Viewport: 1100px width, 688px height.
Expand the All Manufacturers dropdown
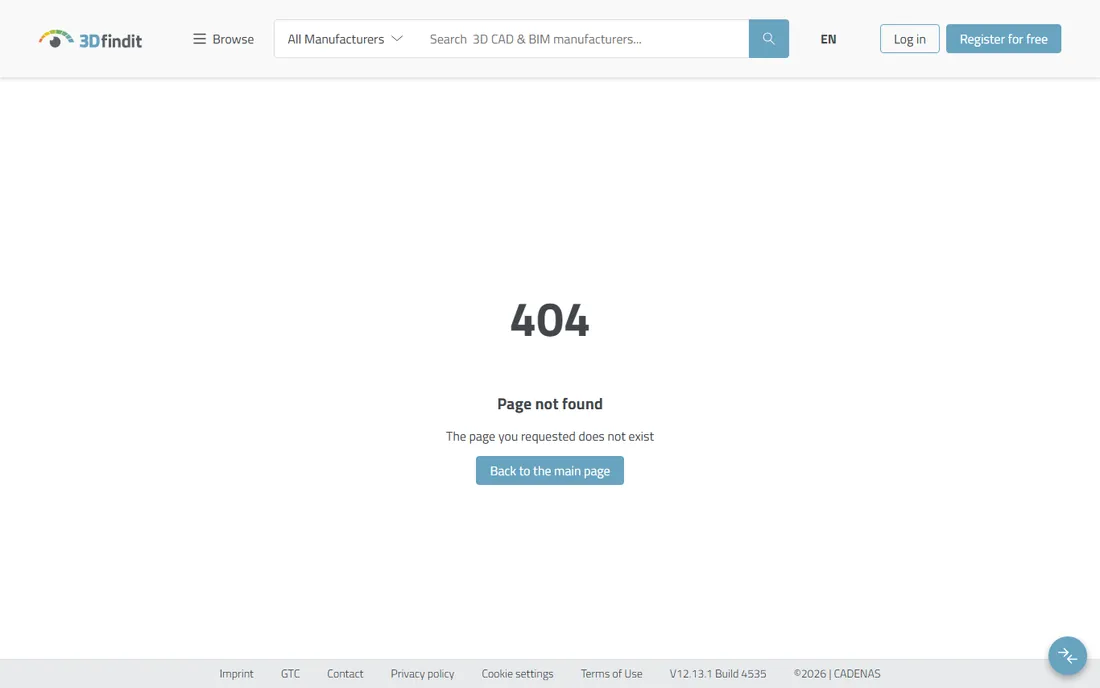pos(344,39)
